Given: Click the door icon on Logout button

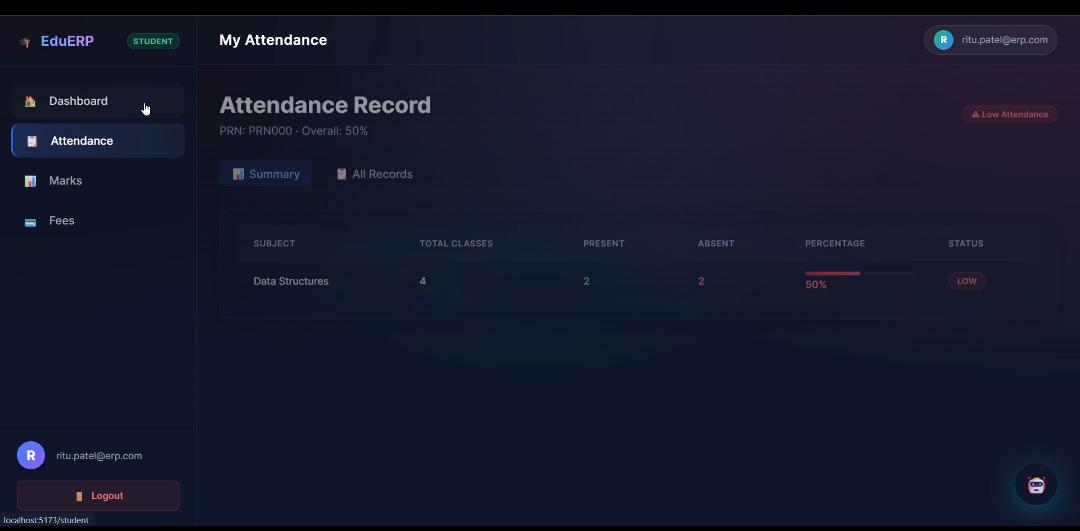Looking at the screenshot, I should click(x=79, y=496).
